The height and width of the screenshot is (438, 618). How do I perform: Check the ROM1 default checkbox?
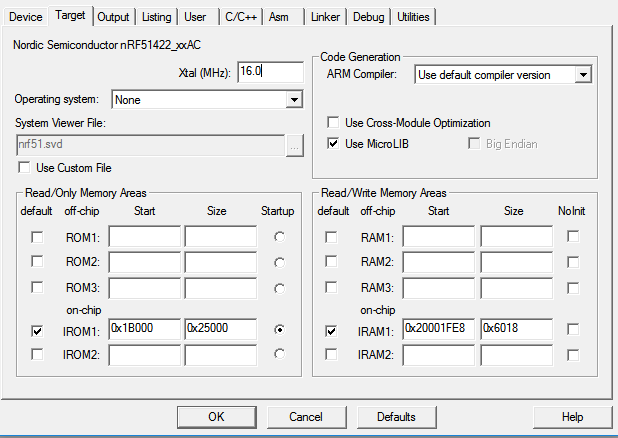tap(37, 237)
